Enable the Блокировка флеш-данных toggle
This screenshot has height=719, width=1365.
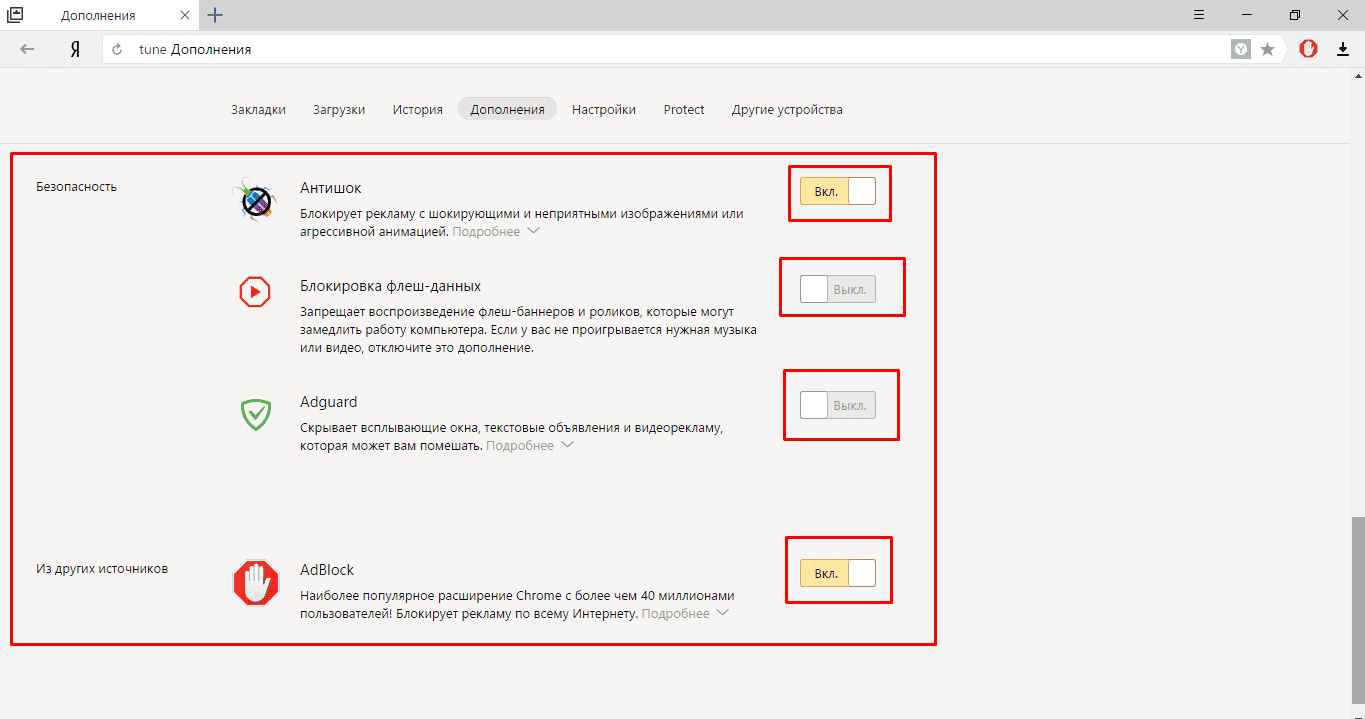838,290
